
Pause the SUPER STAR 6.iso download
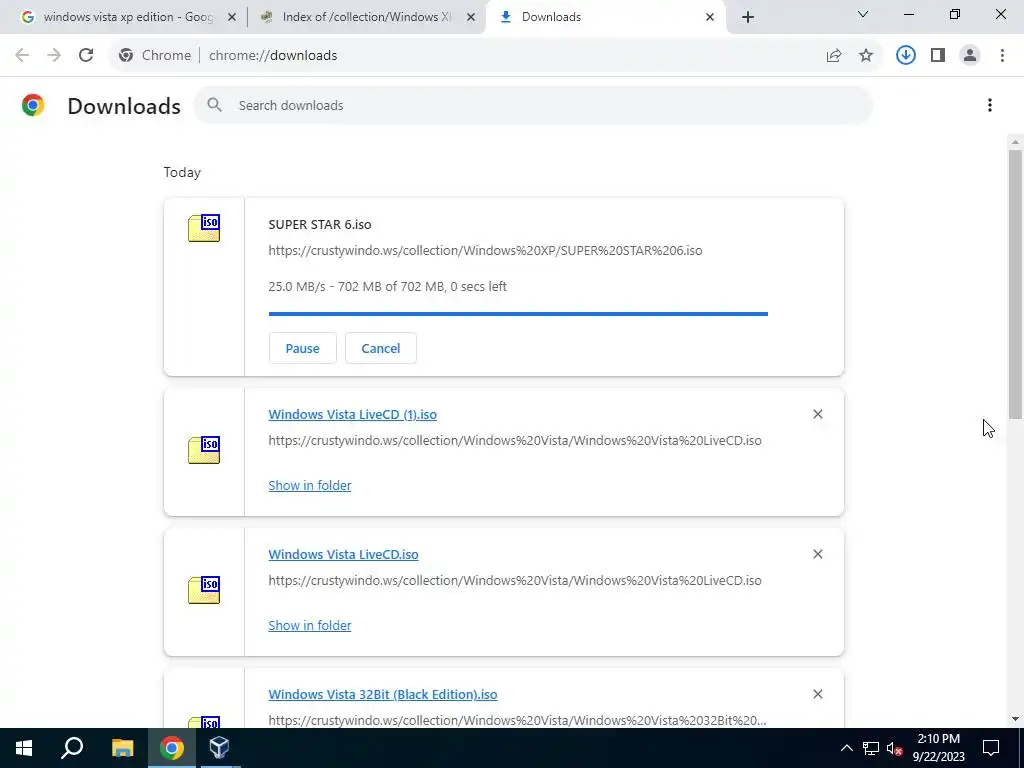coord(302,348)
